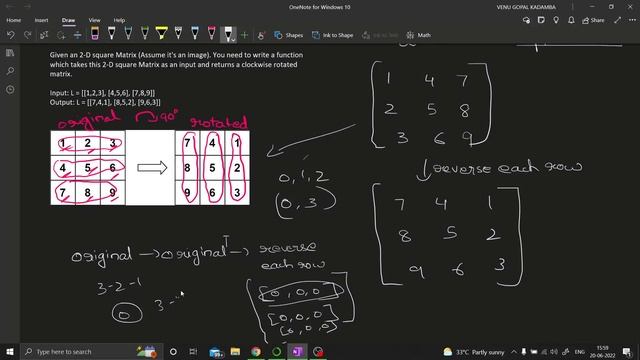Click the Redo arrow icon

click(27, 35)
